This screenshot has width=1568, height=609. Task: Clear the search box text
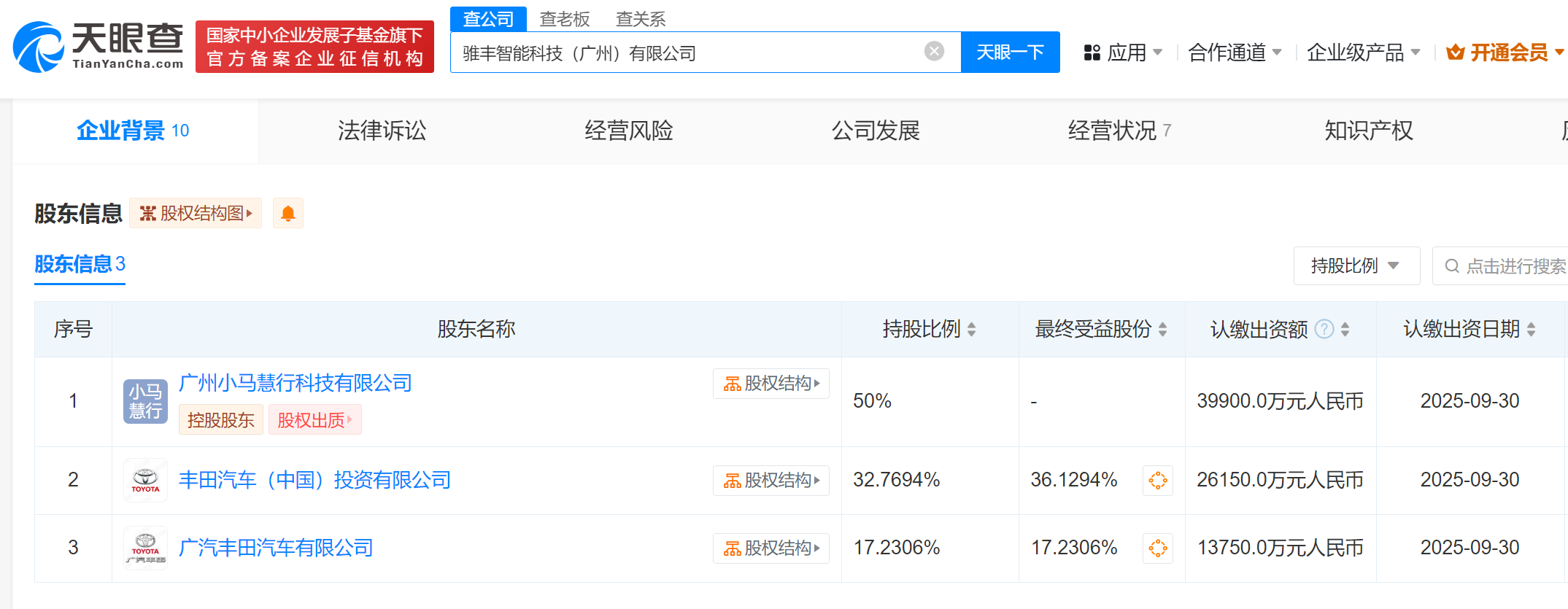tap(934, 51)
